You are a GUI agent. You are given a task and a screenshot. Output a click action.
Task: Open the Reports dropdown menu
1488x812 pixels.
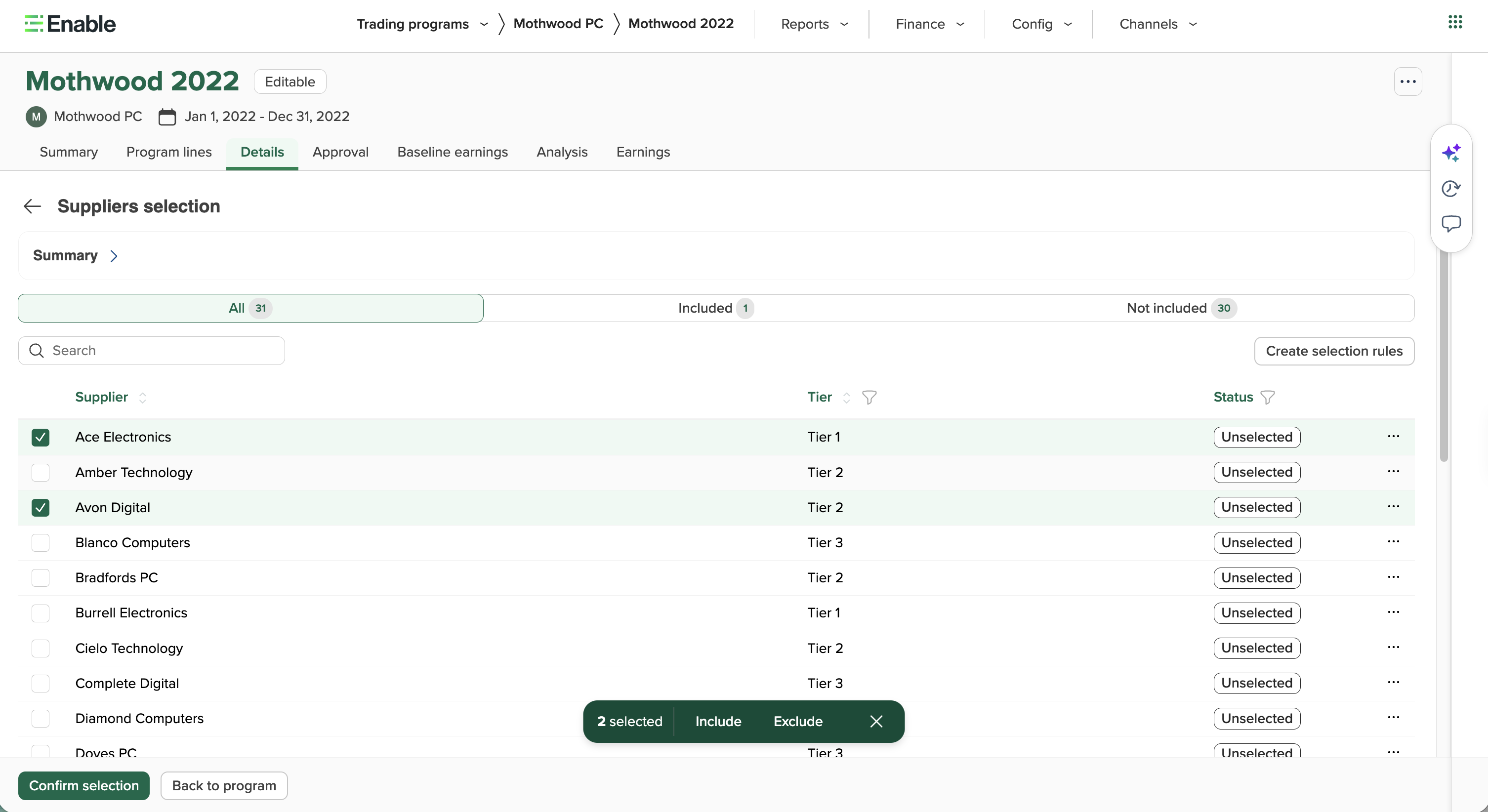(x=815, y=24)
